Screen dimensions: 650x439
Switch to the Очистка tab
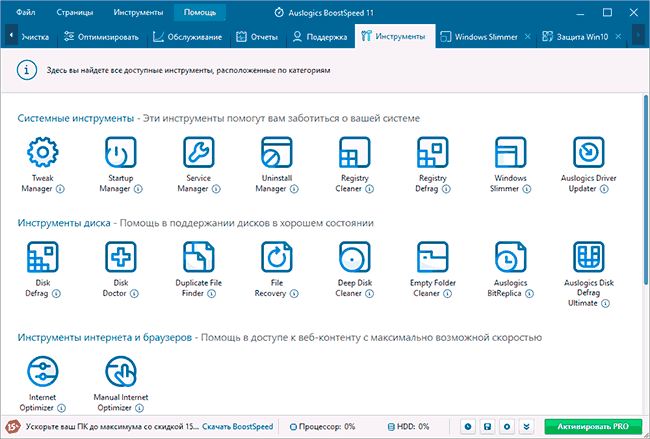click(35, 37)
